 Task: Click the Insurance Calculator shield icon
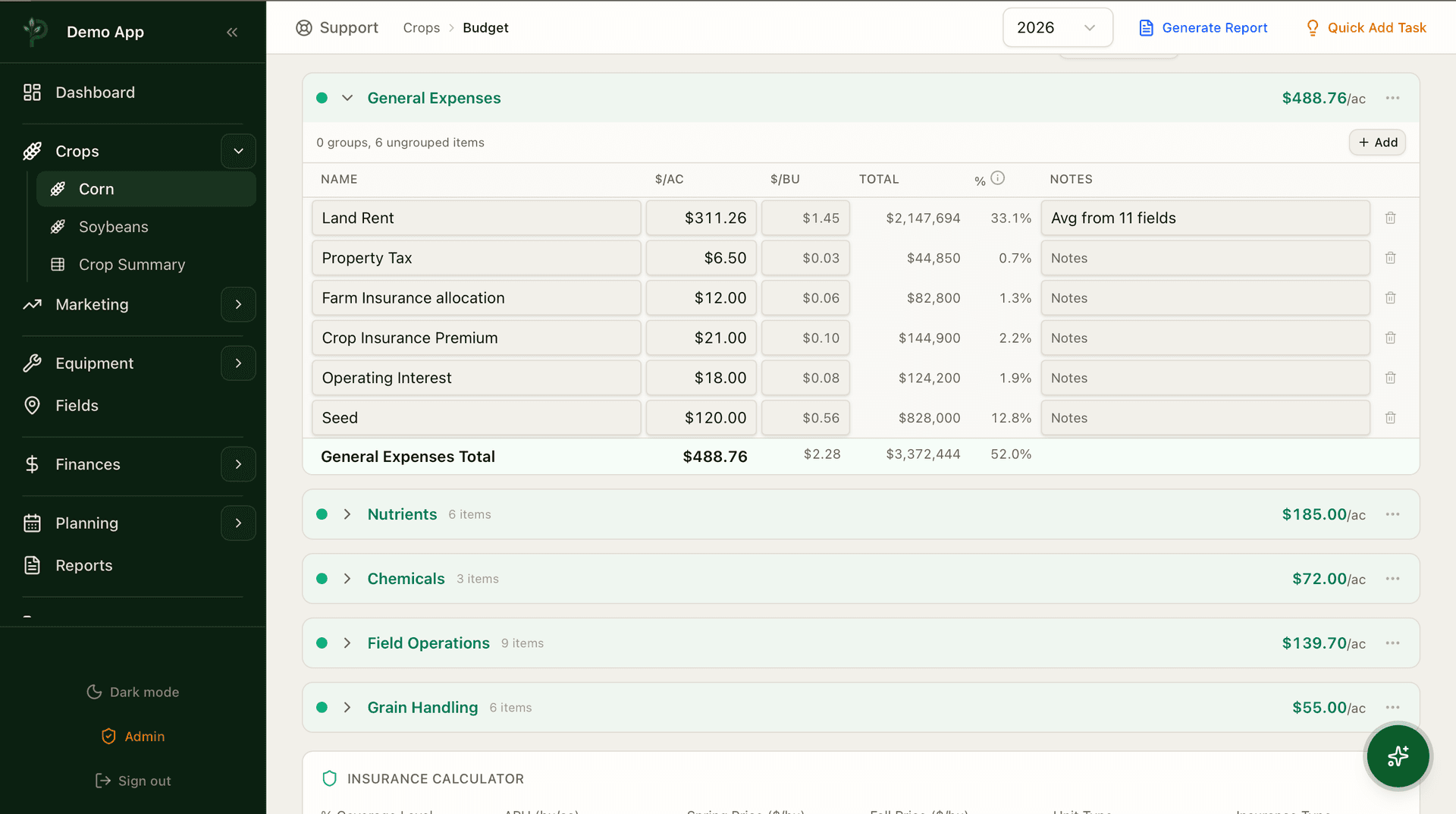point(329,778)
